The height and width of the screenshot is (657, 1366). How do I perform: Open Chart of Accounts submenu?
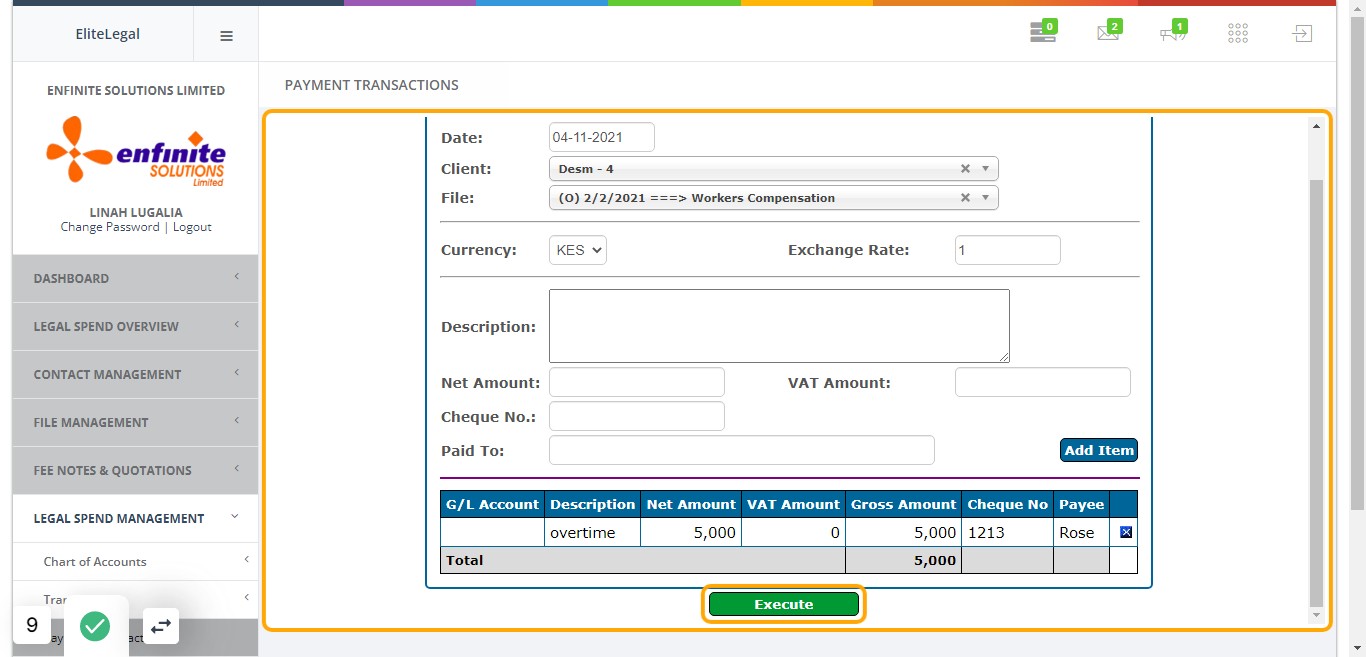click(x=135, y=562)
